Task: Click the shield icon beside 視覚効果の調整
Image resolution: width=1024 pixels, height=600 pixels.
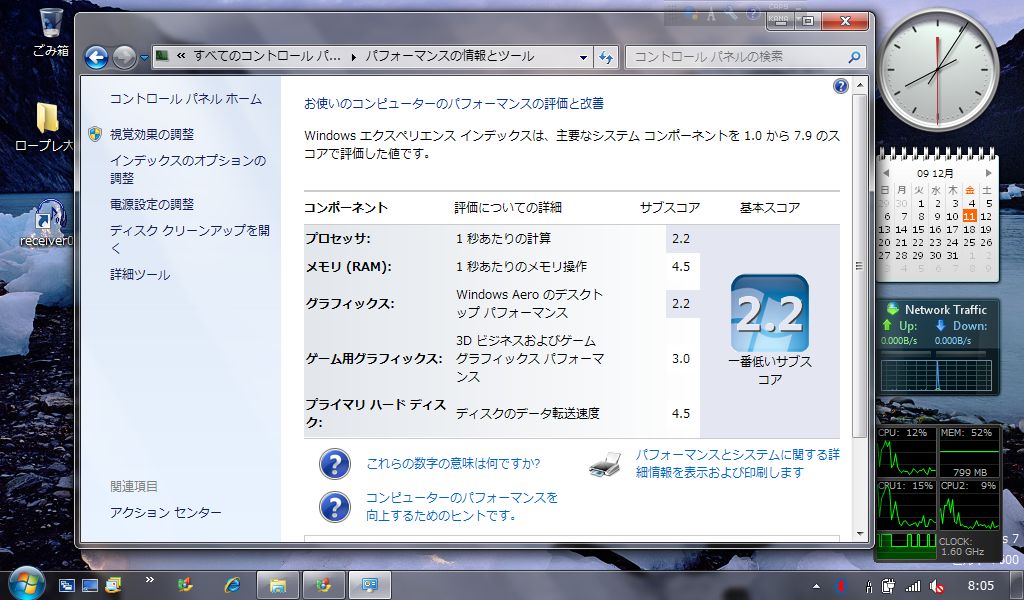Action: [95, 134]
